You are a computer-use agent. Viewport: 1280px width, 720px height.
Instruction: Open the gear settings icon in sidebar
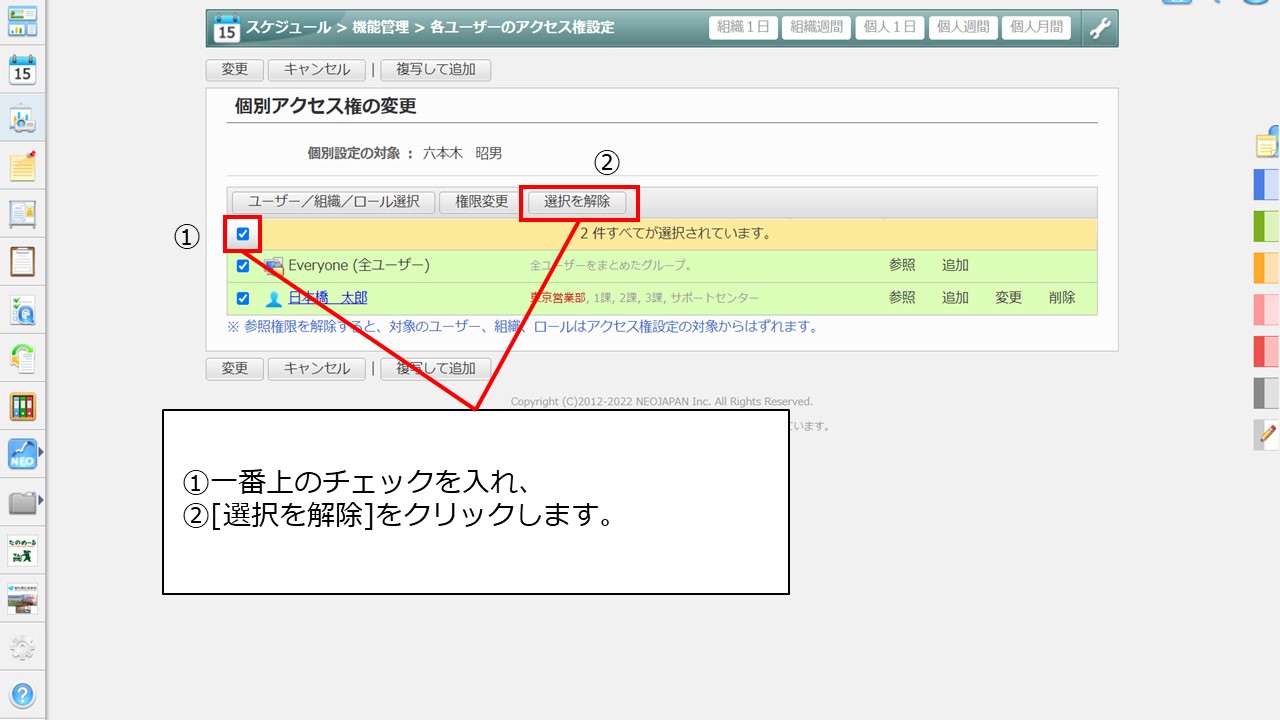click(x=22, y=648)
